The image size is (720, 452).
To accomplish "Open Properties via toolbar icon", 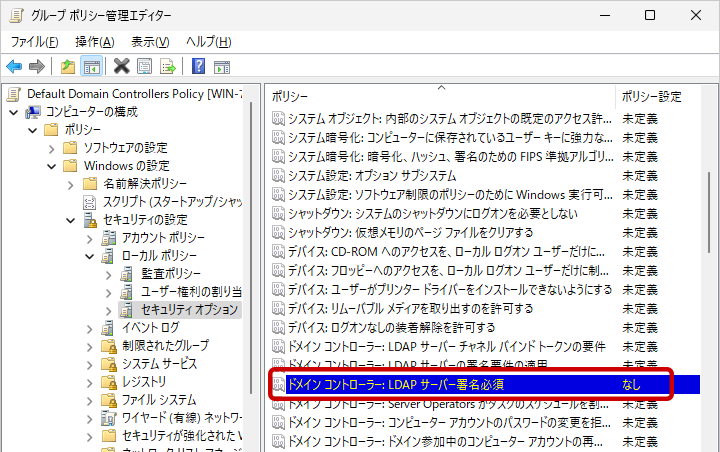I will click(144, 66).
